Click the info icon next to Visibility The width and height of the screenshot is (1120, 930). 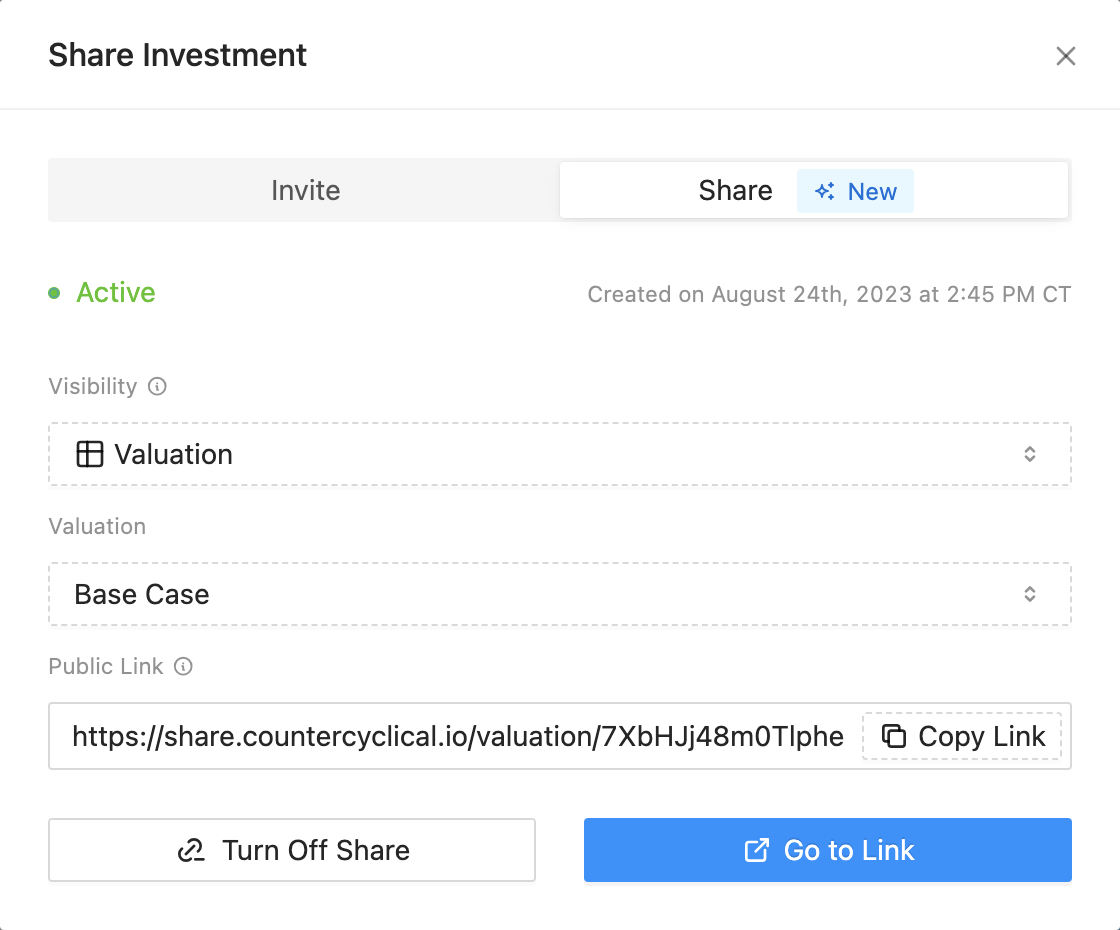tap(157, 386)
